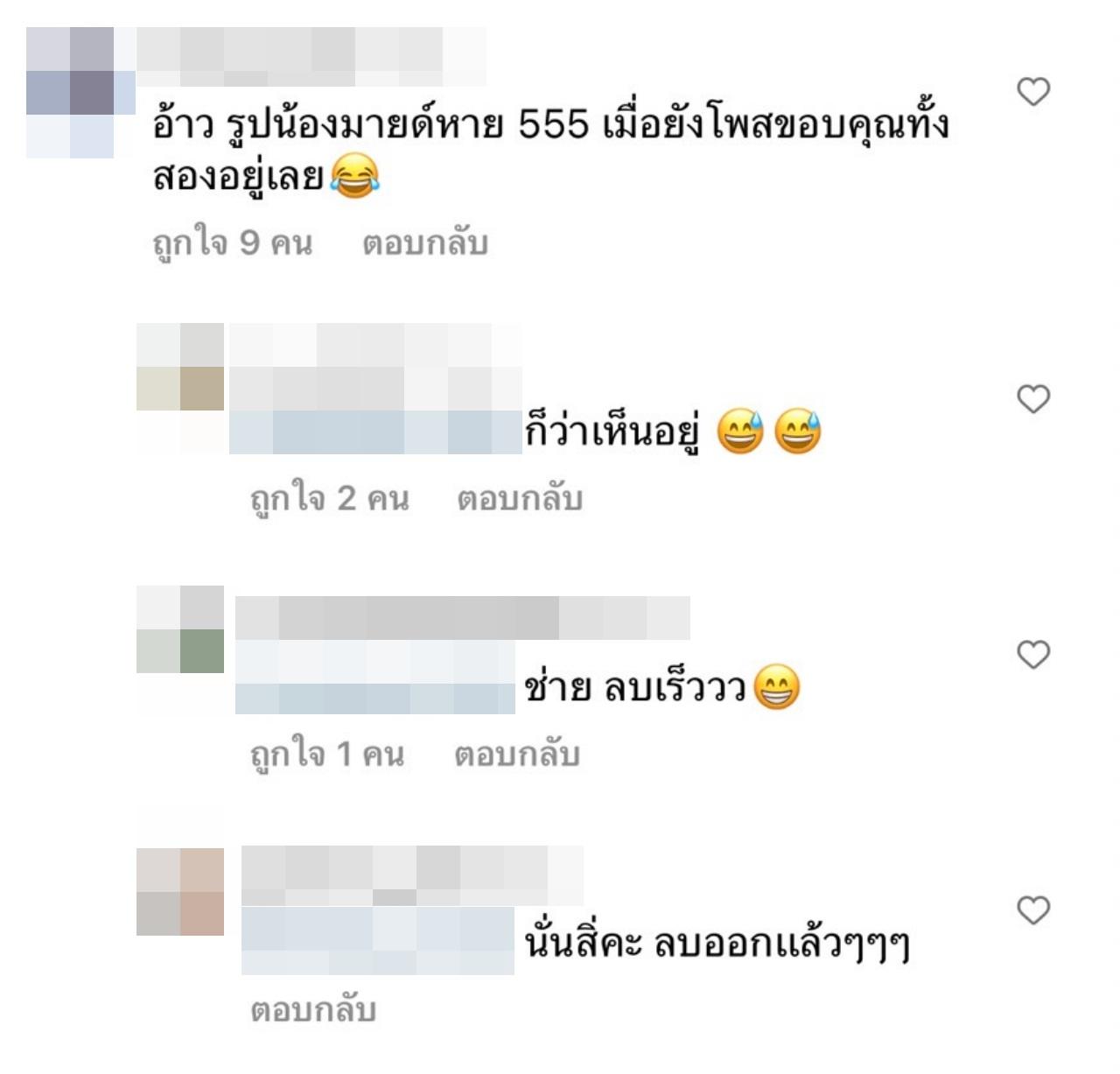Open ถูกใจ 1 คน likes list
Viewport: 1120px width, 1074px height.
[x=327, y=755]
